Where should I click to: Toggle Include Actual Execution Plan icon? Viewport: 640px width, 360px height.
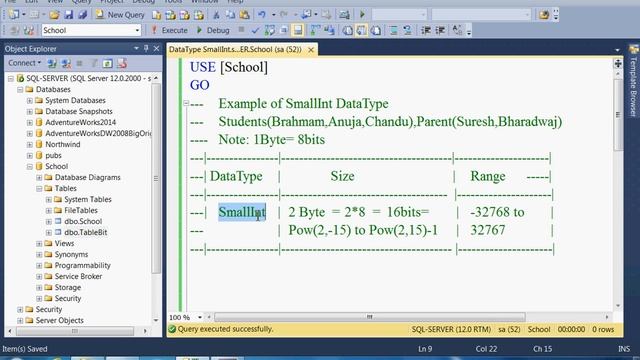[315, 30]
